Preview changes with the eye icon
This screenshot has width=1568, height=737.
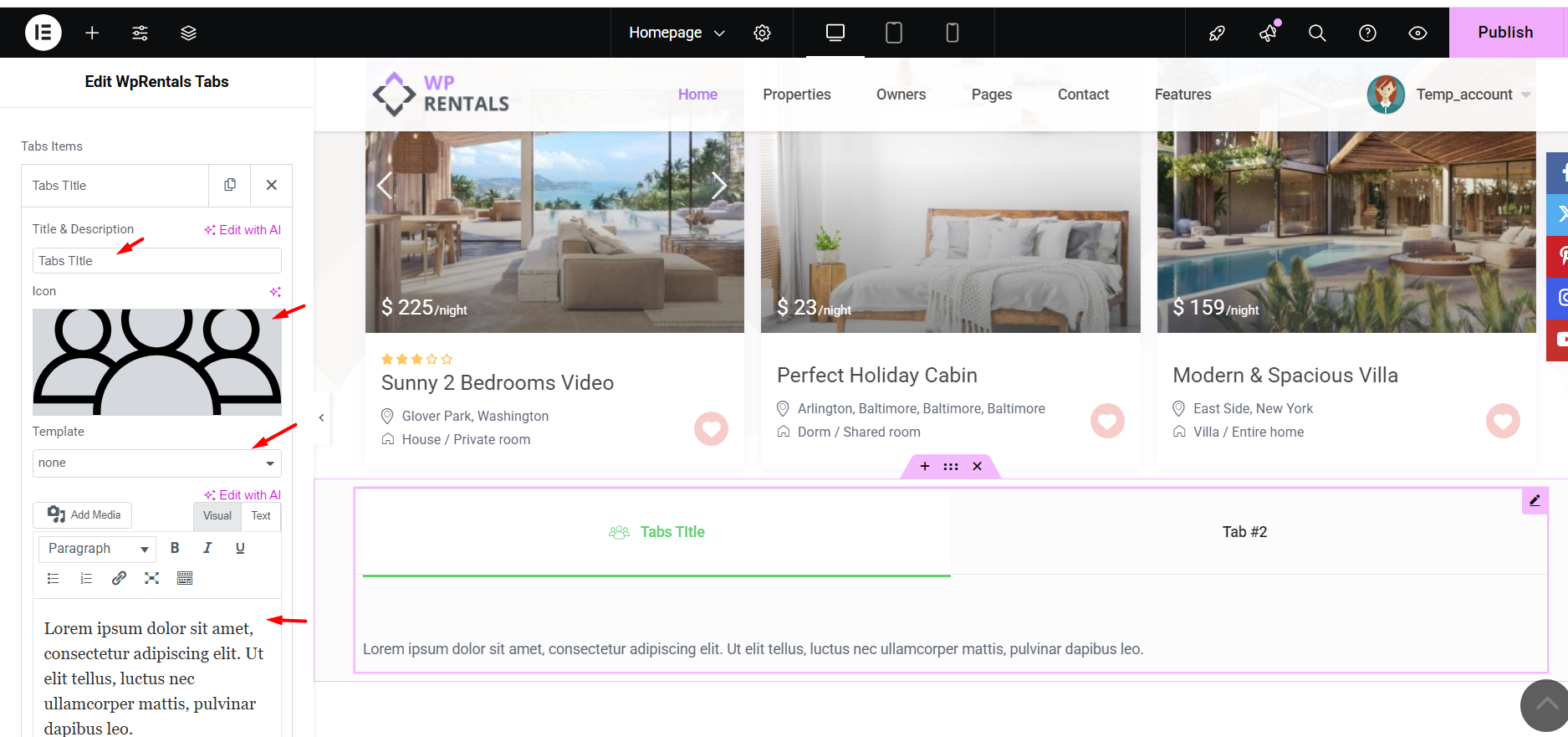1417,33
